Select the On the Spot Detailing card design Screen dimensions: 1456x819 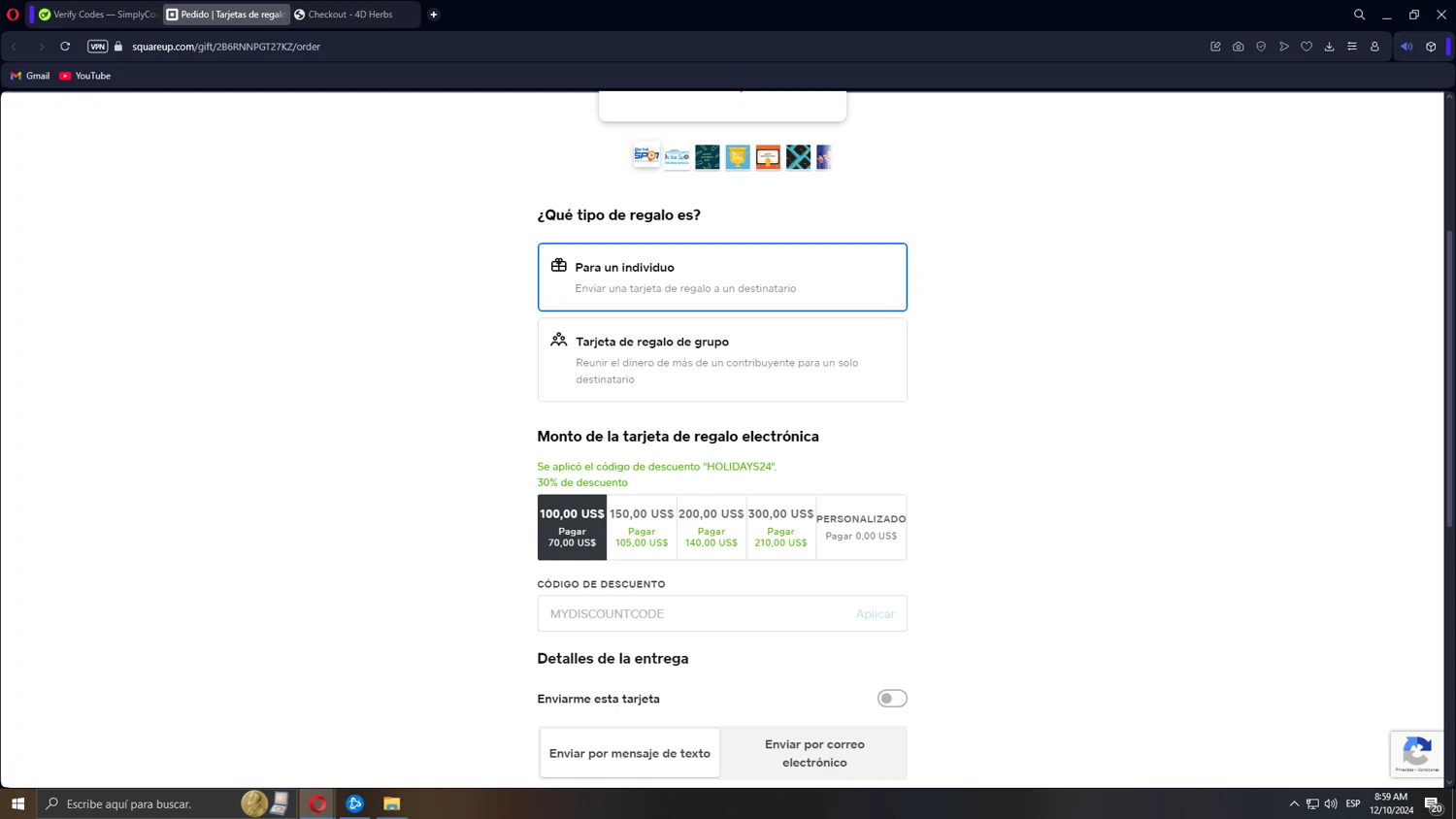click(x=678, y=157)
